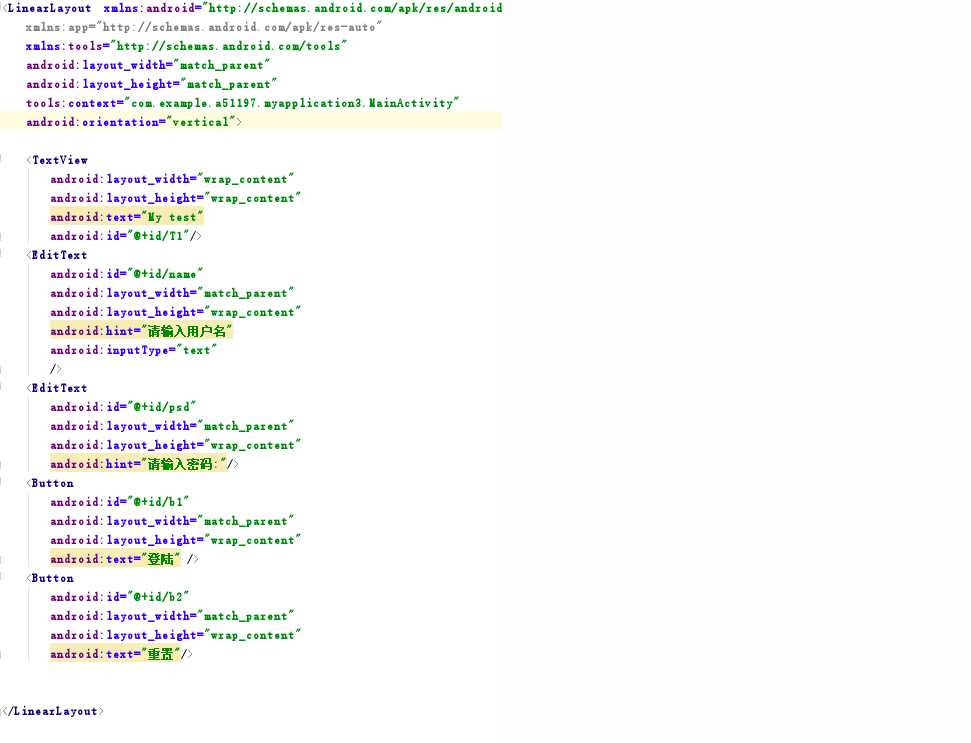
Task: Click the android:id="@+id/b2" line
Action: 120,597
